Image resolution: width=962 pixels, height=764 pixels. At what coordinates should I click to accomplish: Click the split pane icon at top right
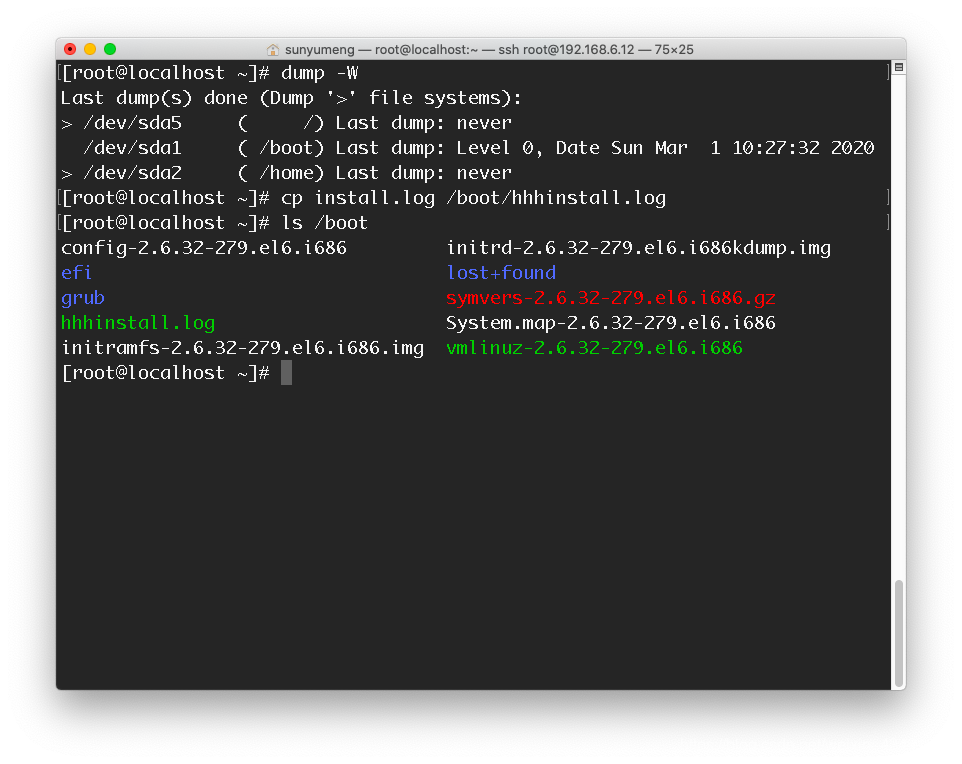pos(899,68)
